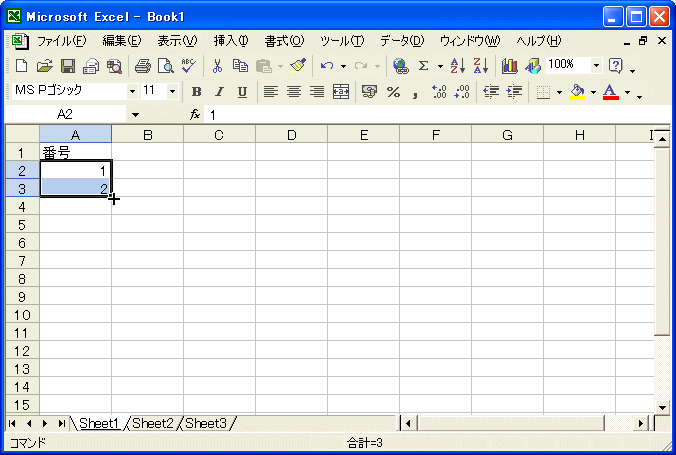Save the workbook with floppy icon

coord(68,66)
